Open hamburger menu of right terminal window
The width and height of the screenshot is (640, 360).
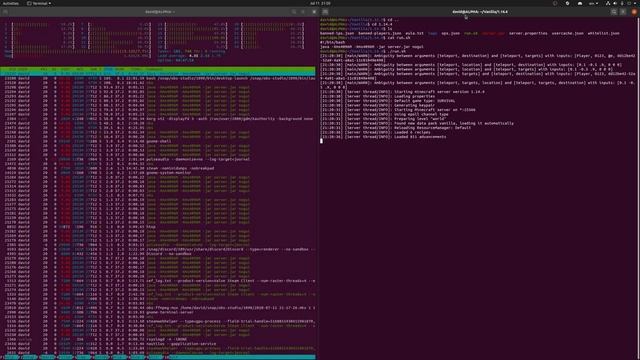[x=623, y=12]
